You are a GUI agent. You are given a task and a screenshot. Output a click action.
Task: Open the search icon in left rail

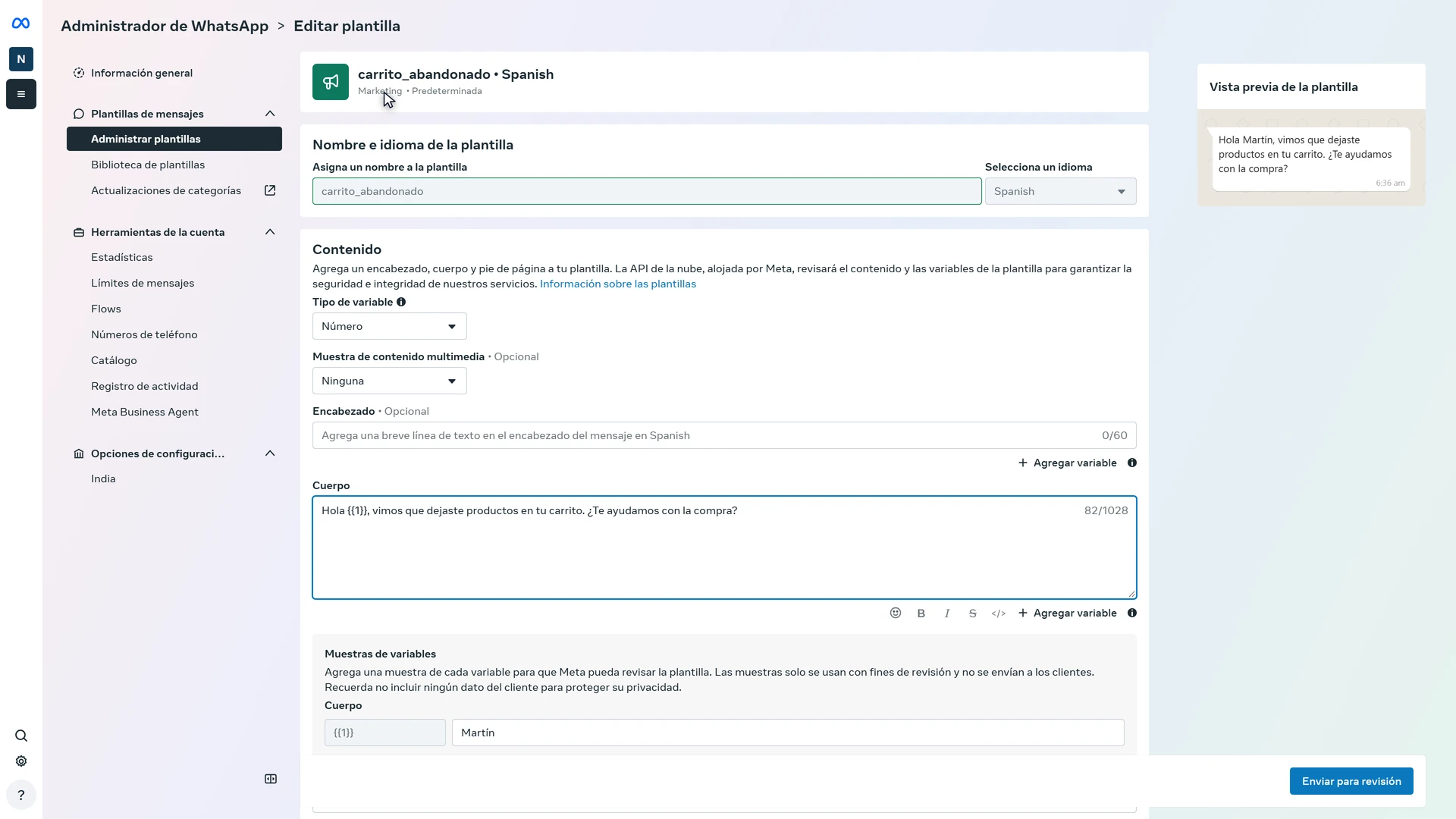pyautogui.click(x=21, y=736)
